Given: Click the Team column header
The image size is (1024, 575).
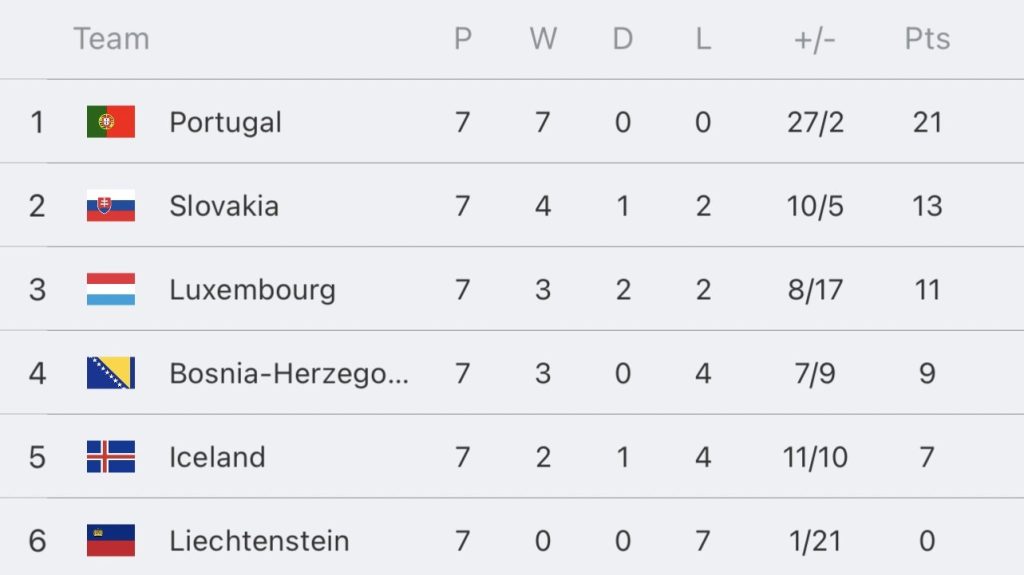Looking at the screenshot, I should point(112,39).
